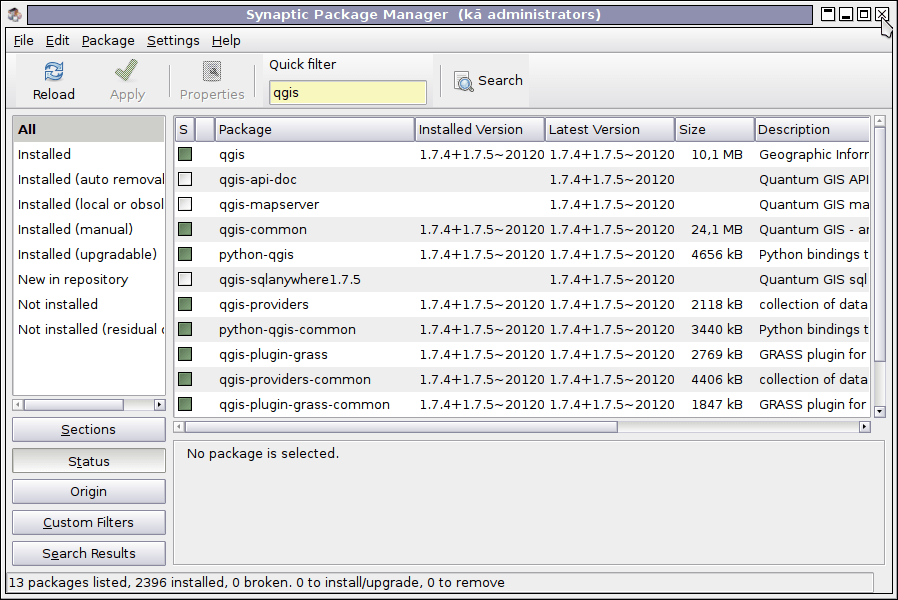Click the Origin filter button

pyautogui.click(x=89, y=491)
